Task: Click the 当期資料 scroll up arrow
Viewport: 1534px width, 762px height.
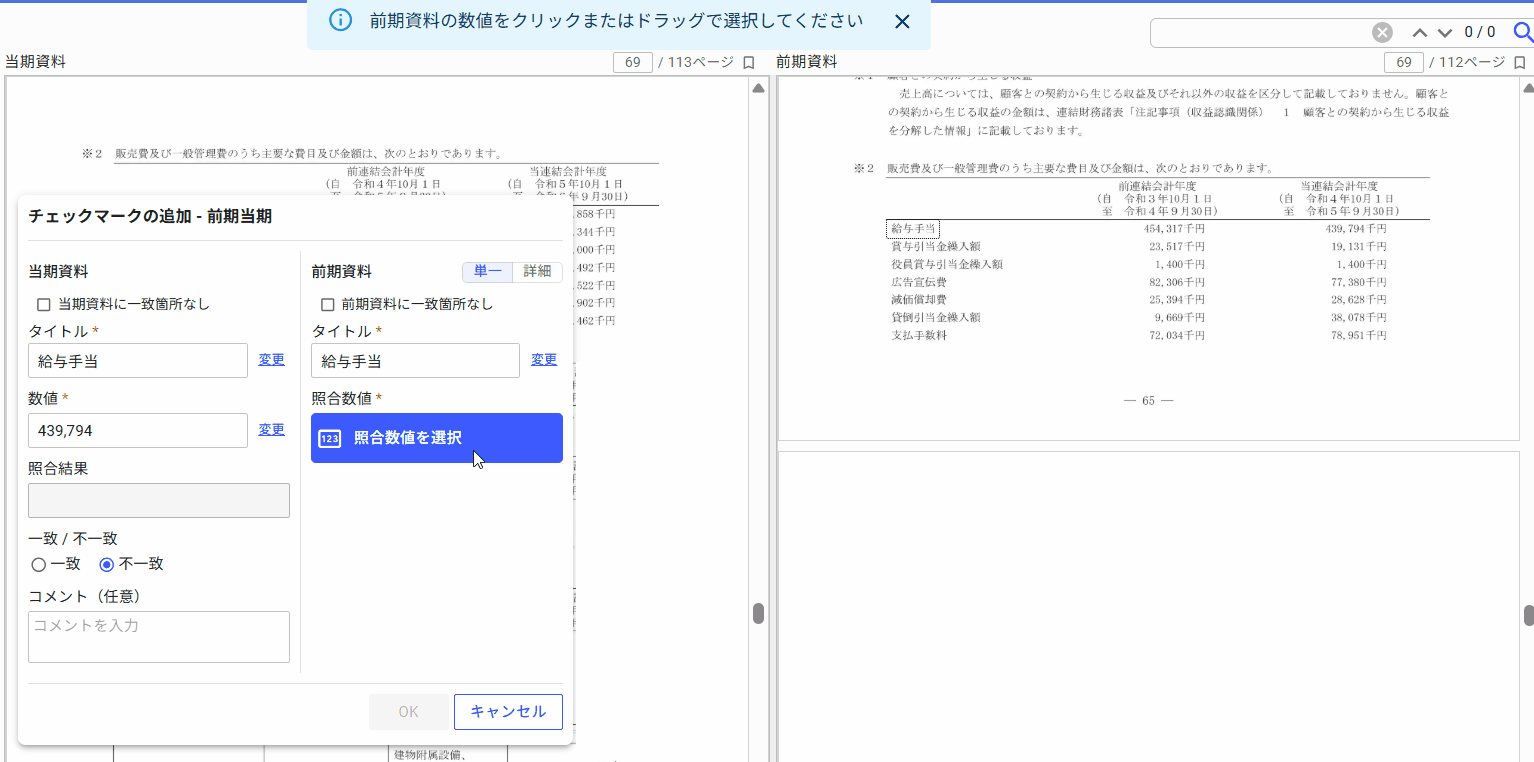Action: pos(759,88)
